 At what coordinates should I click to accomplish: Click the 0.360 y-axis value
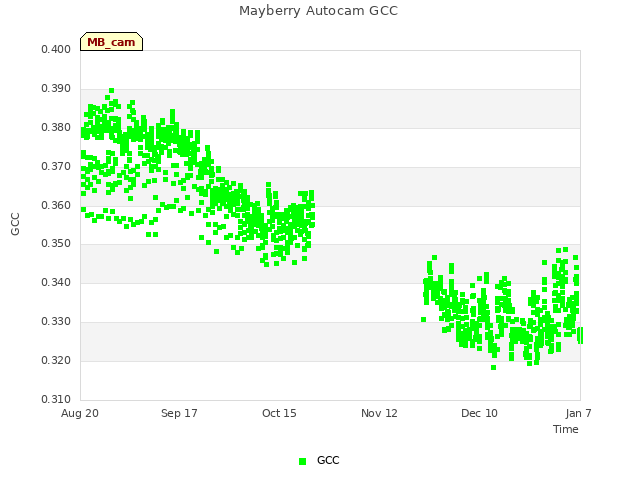(56, 205)
